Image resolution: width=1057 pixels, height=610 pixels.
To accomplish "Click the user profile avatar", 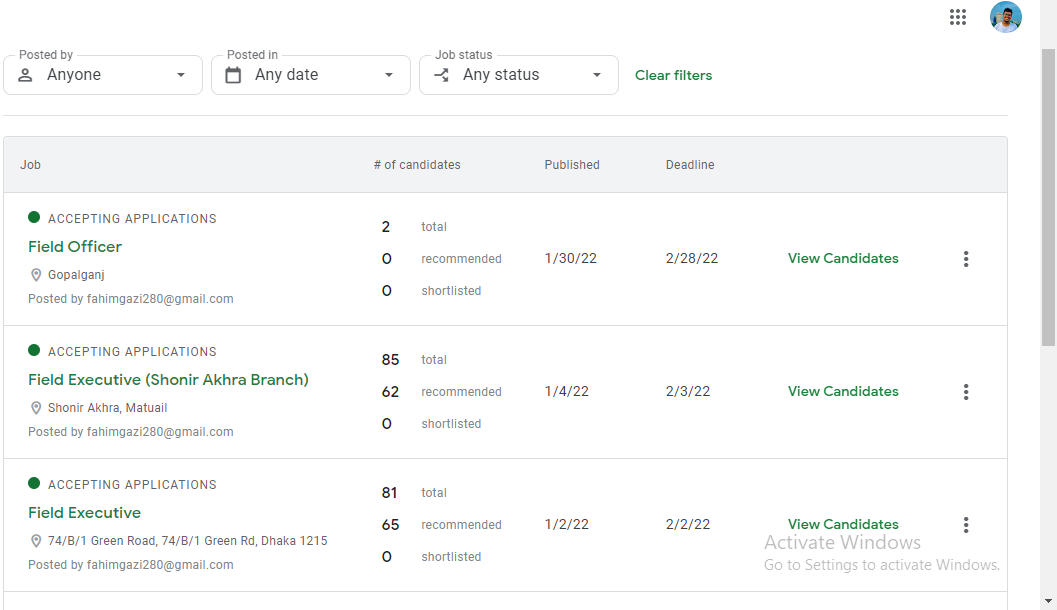I will point(1005,17).
